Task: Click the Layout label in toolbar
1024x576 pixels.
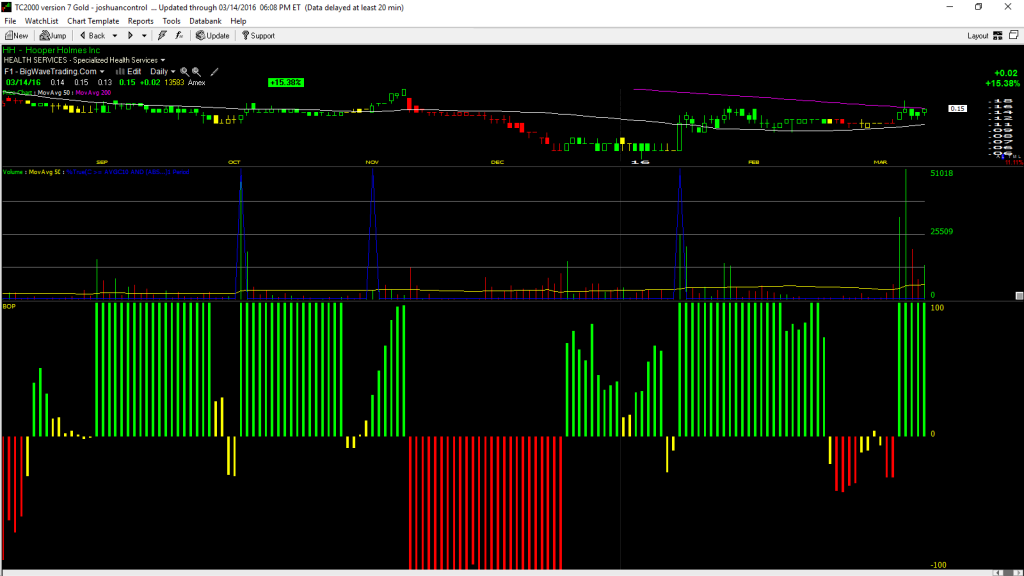Action: [x=977, y=36]
